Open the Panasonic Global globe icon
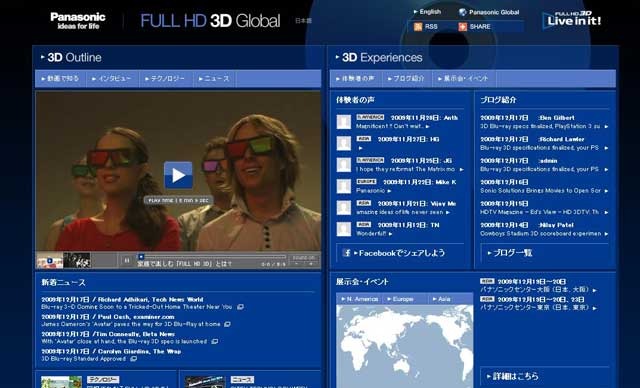 tap(462, 12)
